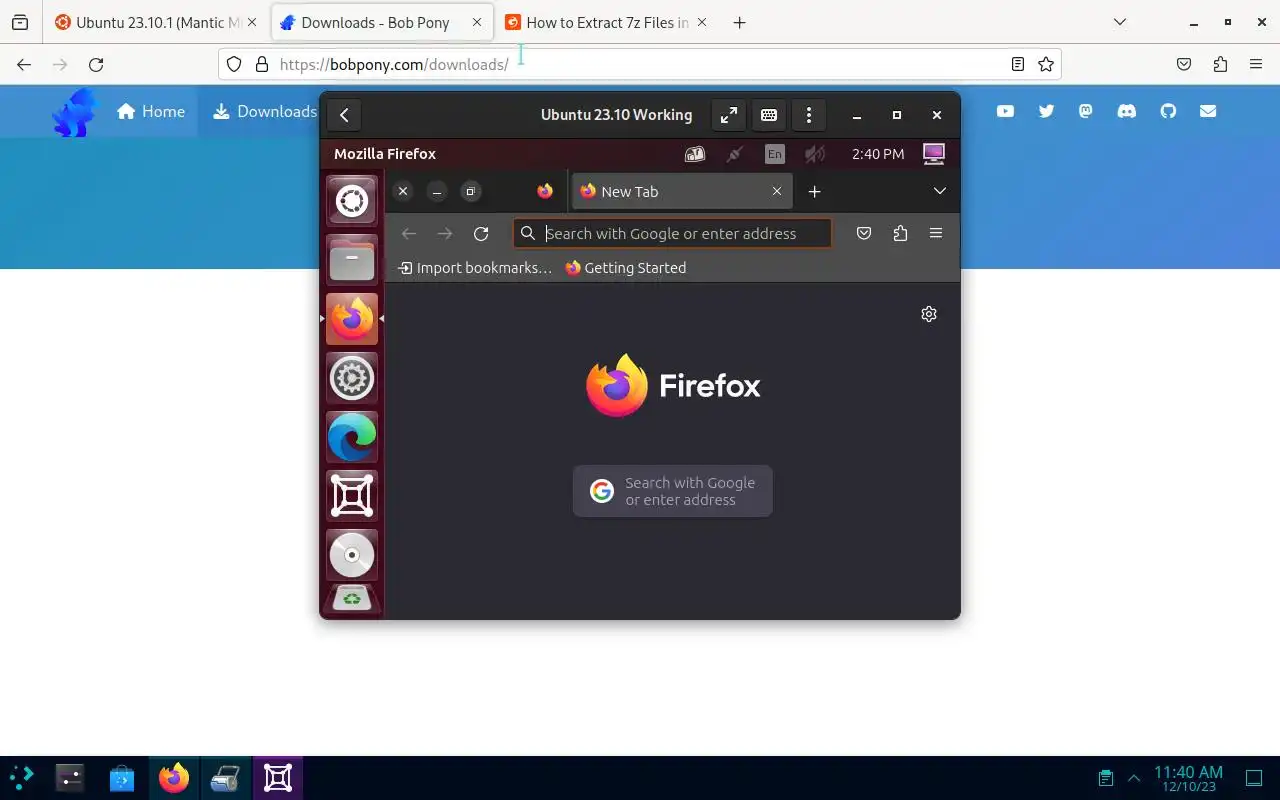Screen dimensions: 1280x800
Task: Open Downloads link in Bob Pony navbar
Action: click(264, 112)
